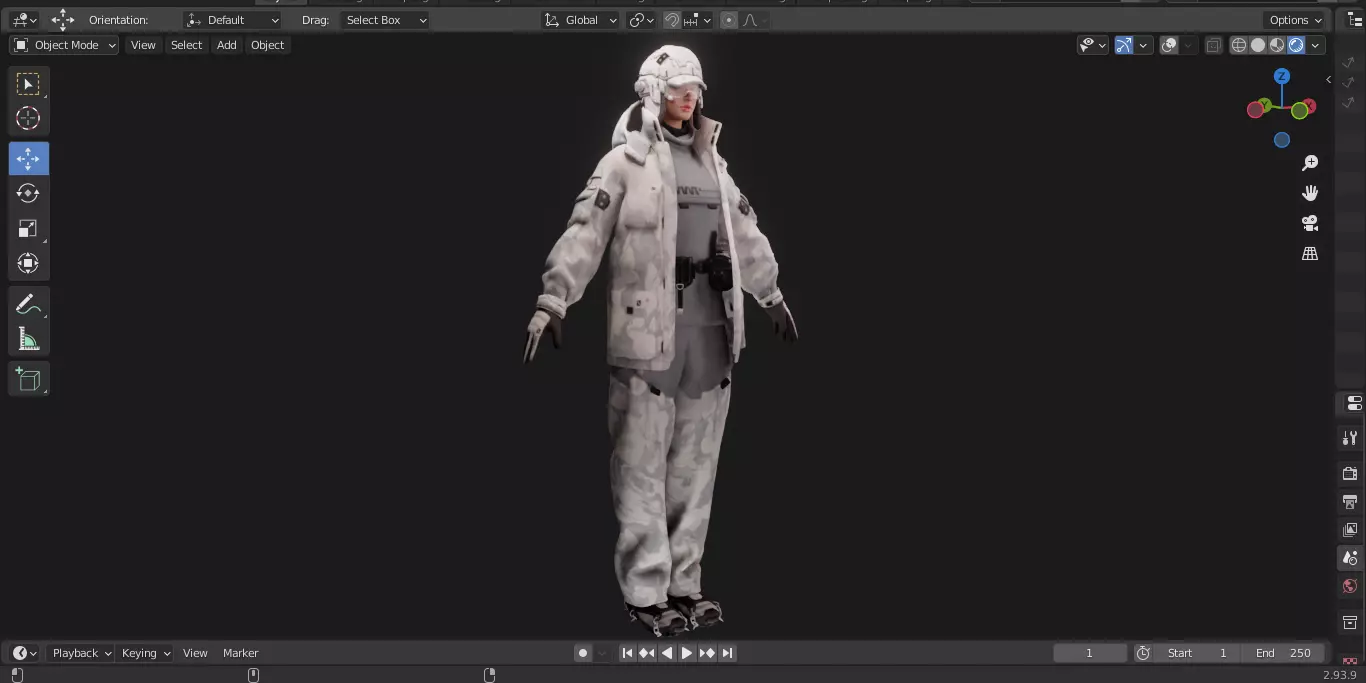Select the Select Box tool

tap(28, 84)
